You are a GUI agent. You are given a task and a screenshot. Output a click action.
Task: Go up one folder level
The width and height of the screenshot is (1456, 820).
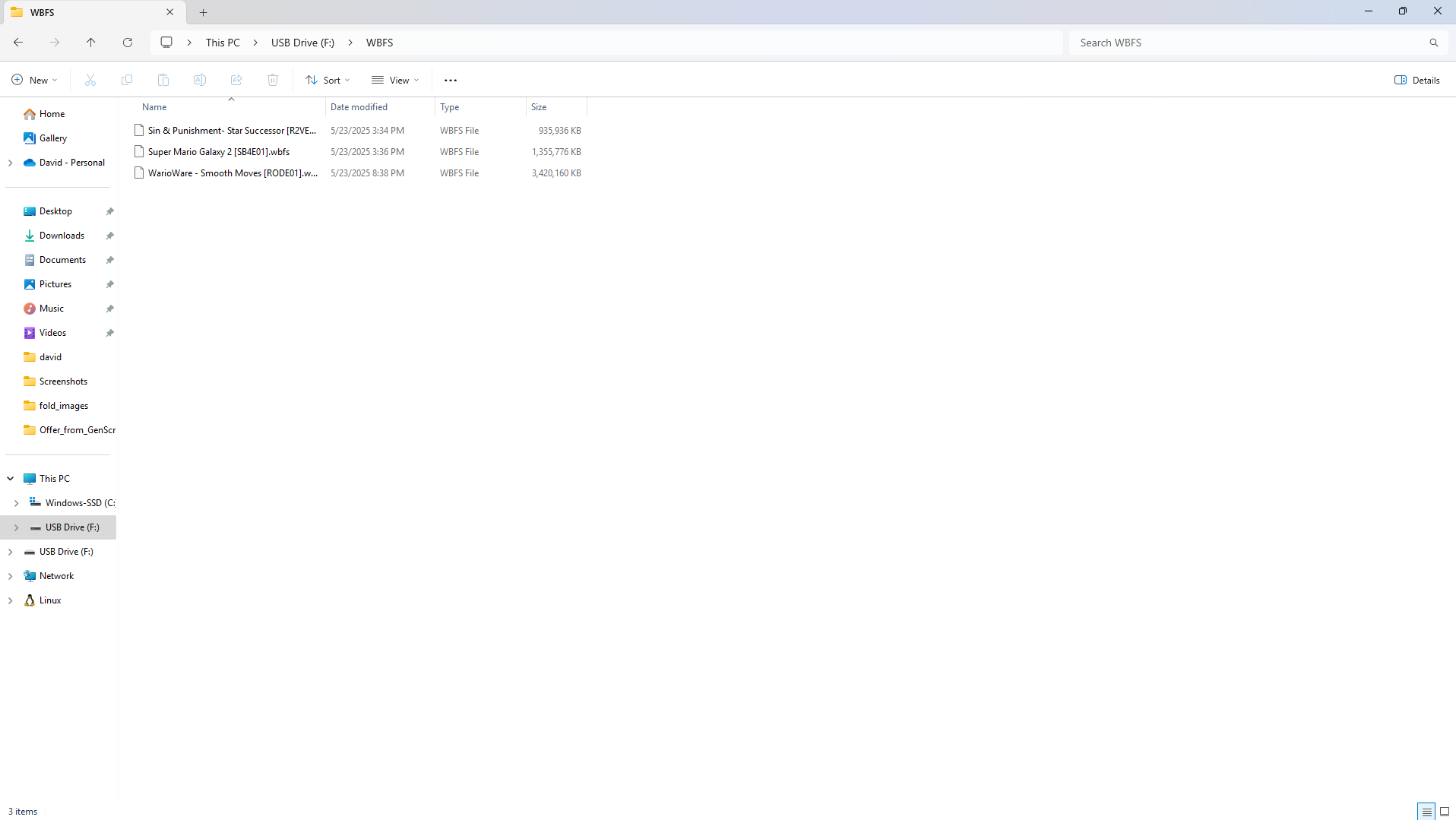click(91, 43)
